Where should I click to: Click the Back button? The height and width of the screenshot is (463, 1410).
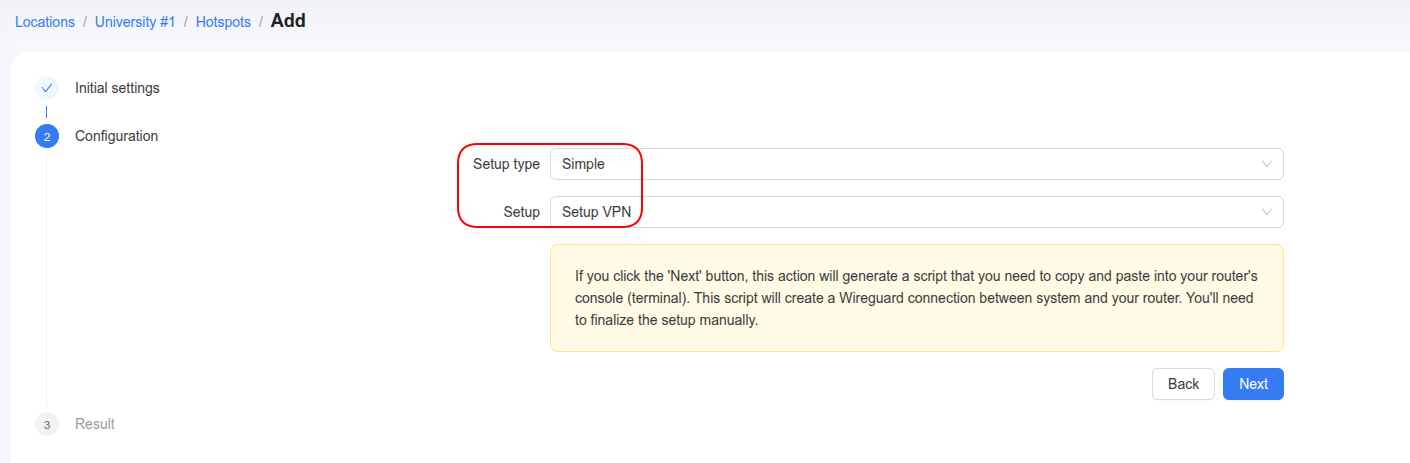(x=1183, y=384)
